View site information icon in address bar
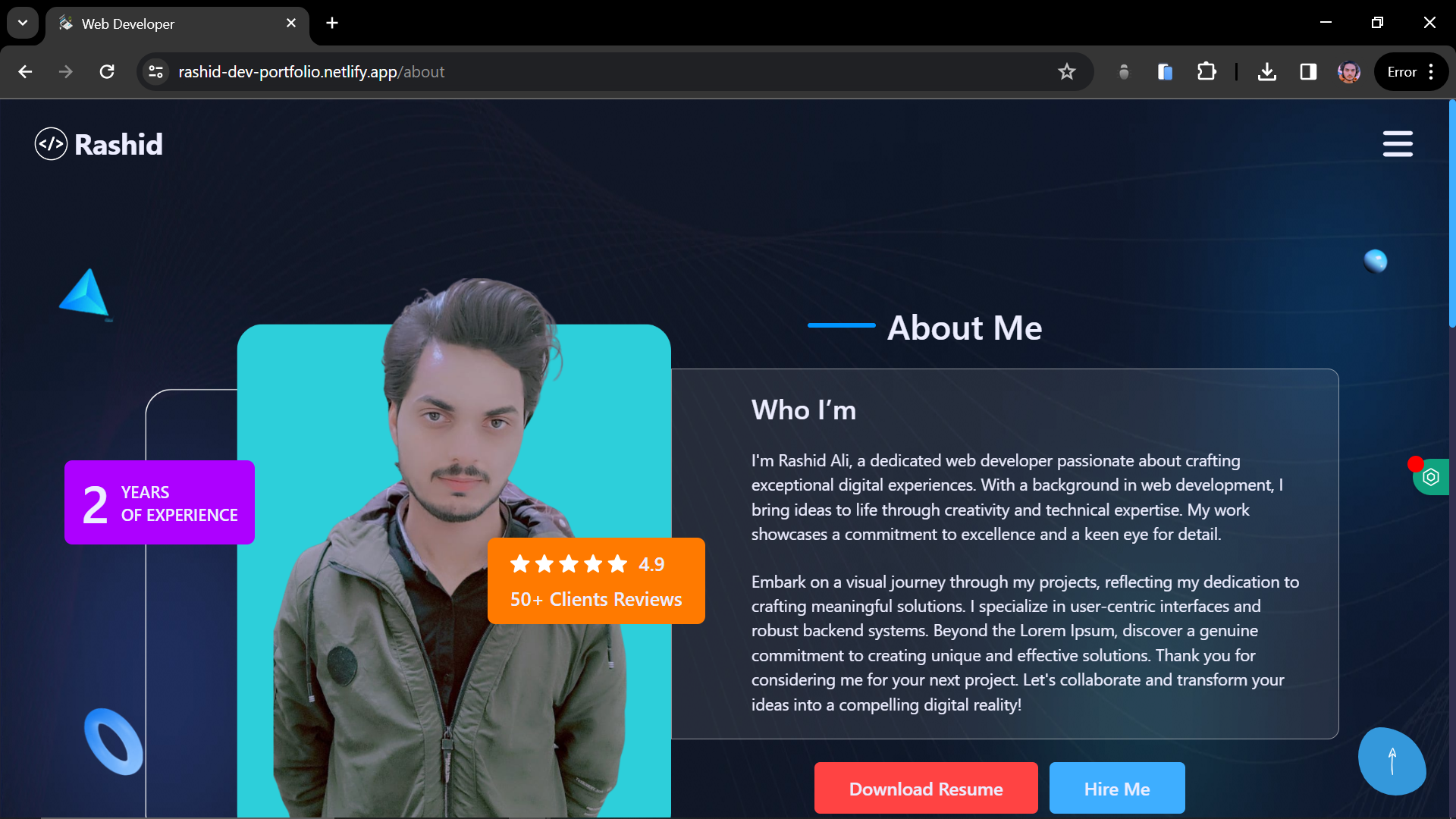1456x819 pixels. (155, 72)
